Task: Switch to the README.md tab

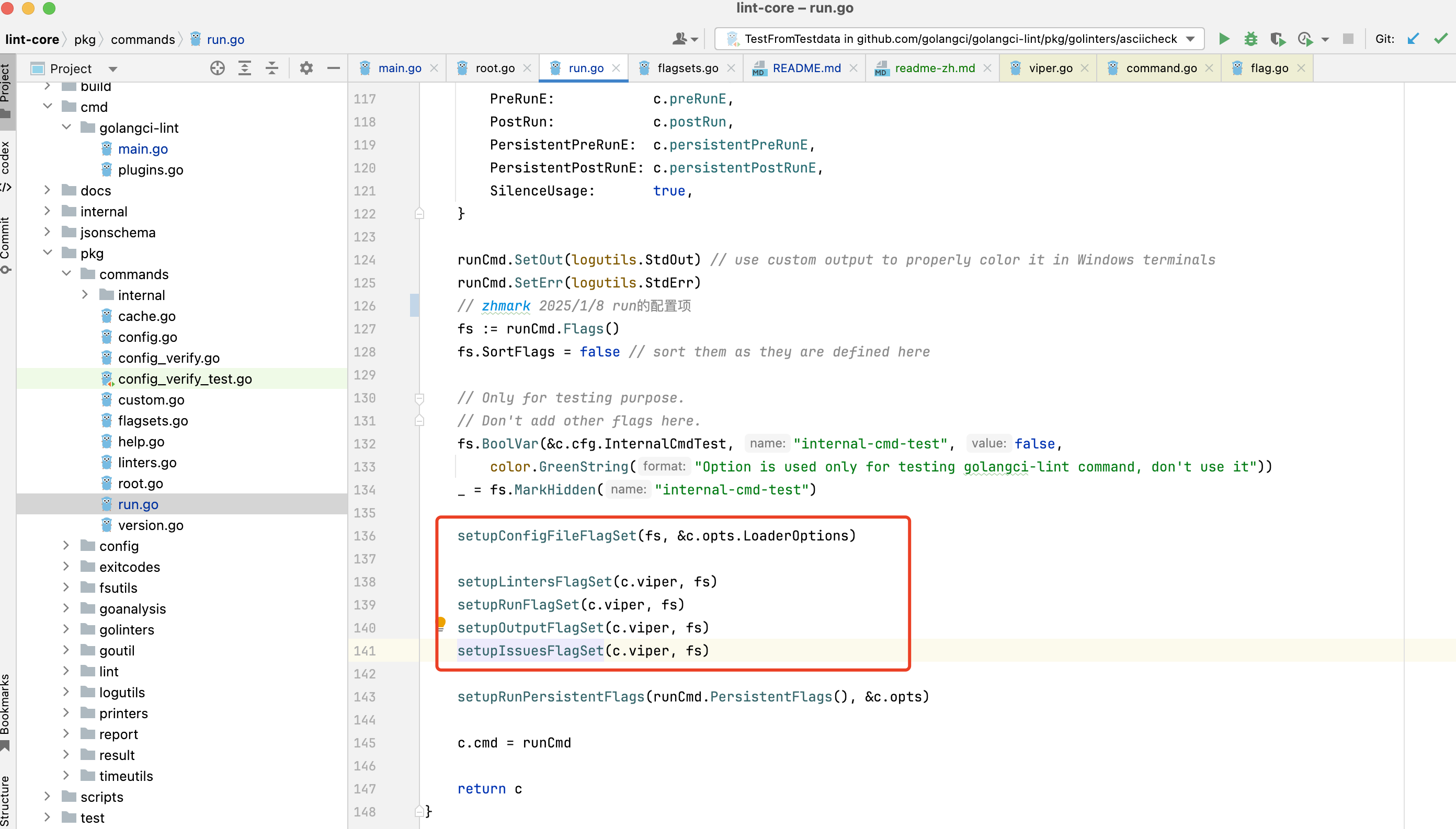Action: click(x=806, y=68)
